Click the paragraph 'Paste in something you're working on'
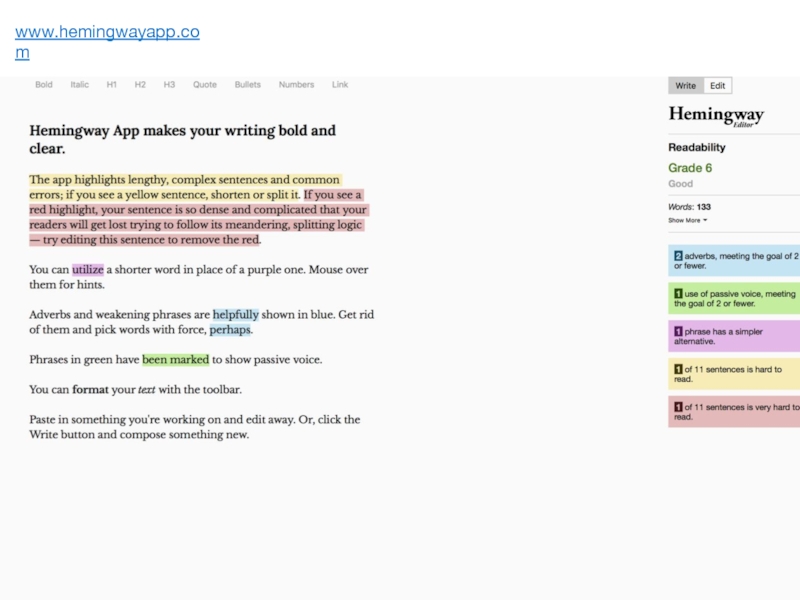This screenshot has width=800, height=600. [195, 427]
